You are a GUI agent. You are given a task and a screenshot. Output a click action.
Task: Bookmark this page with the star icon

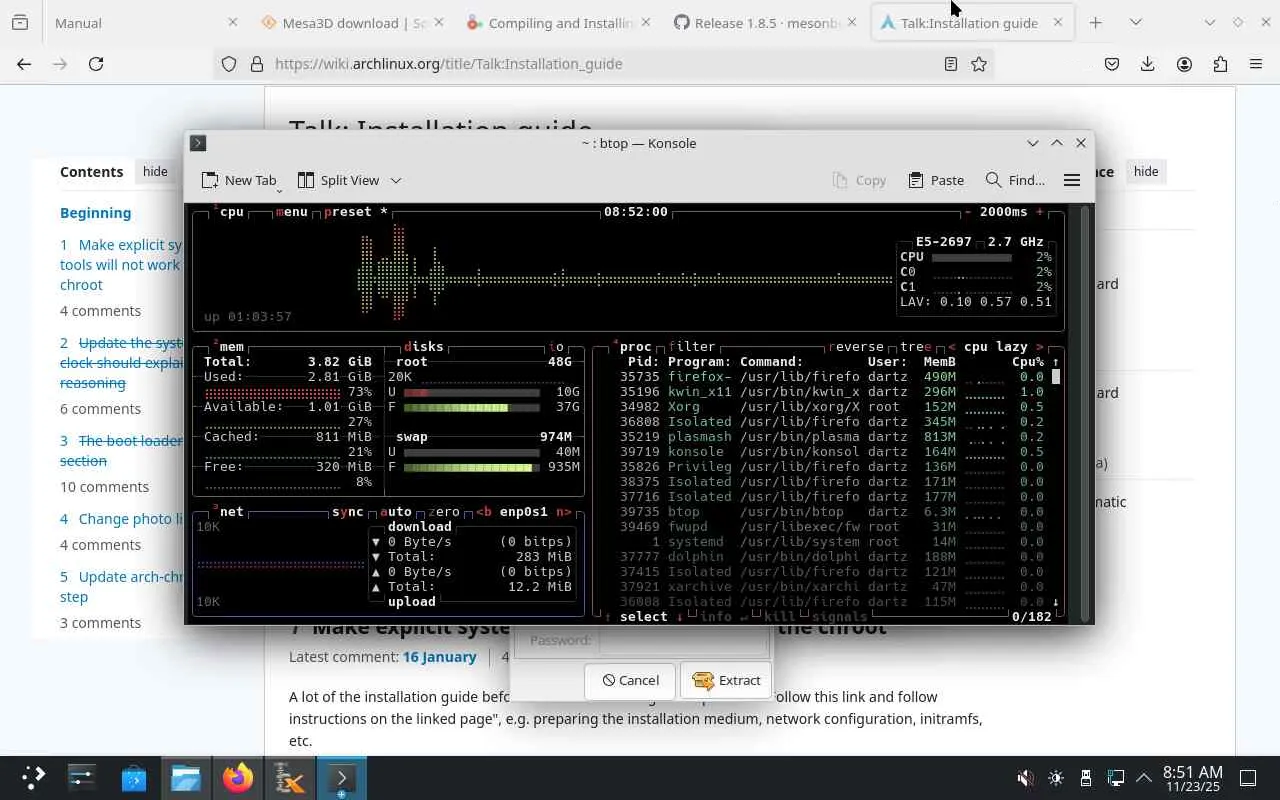[979, 64]
